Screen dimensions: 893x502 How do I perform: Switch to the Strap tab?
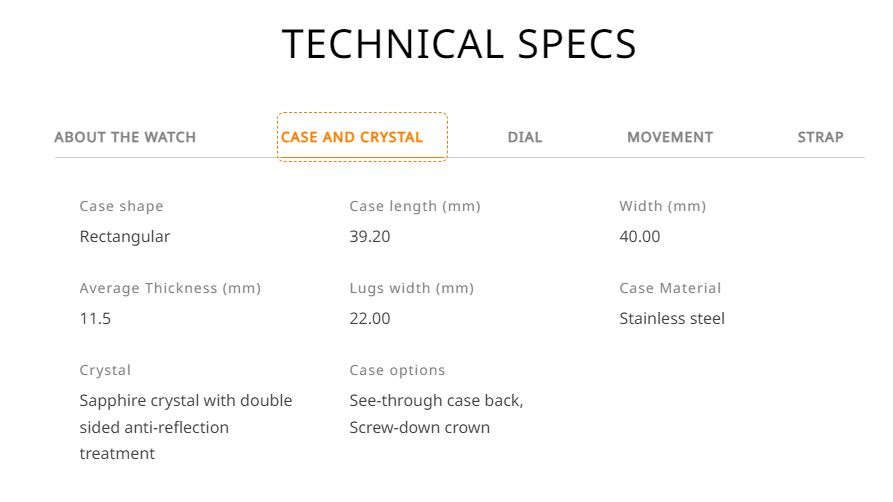coord(820,137)
